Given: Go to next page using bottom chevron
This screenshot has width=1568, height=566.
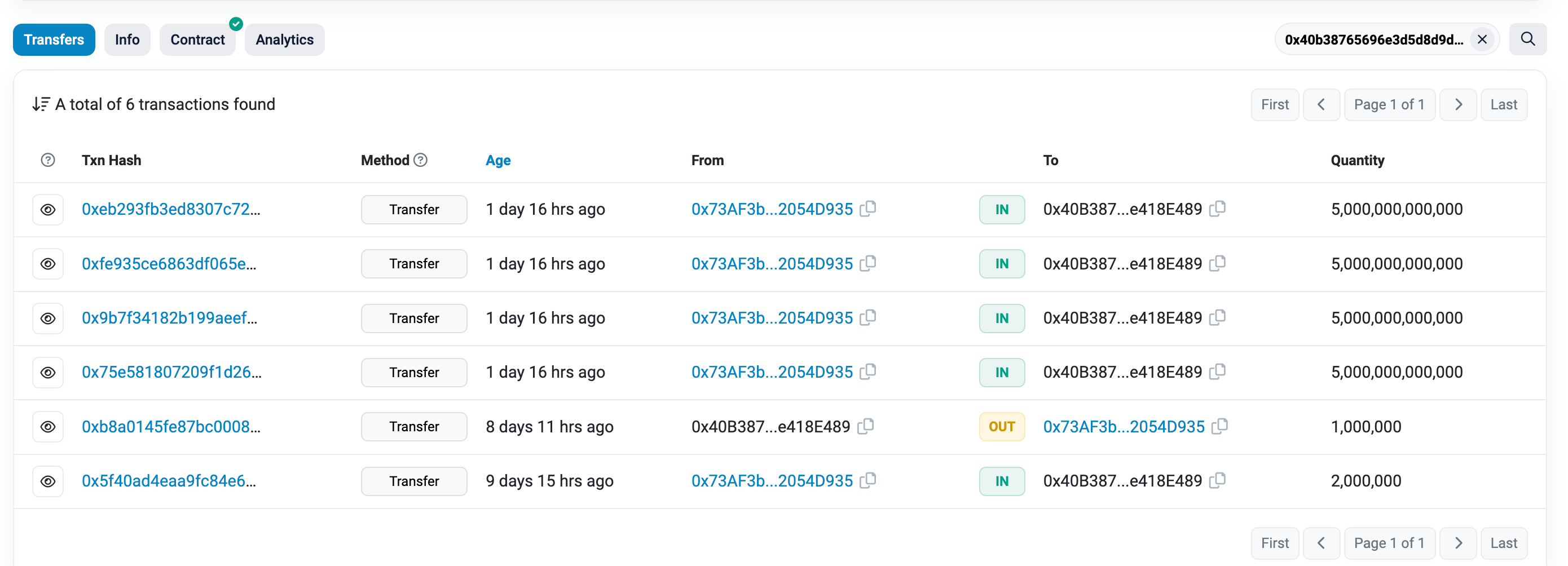Looking at the screenshot, I should point(1459,543).
